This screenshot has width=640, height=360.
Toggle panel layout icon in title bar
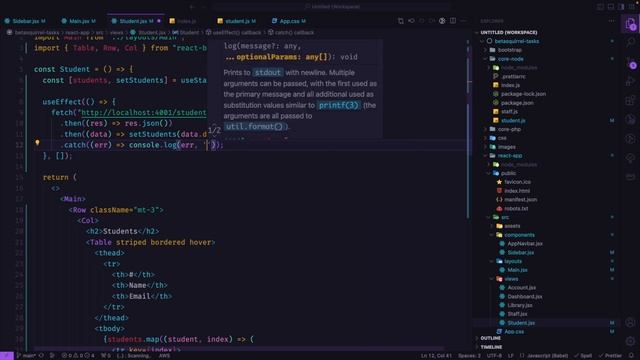pos(611,7)
